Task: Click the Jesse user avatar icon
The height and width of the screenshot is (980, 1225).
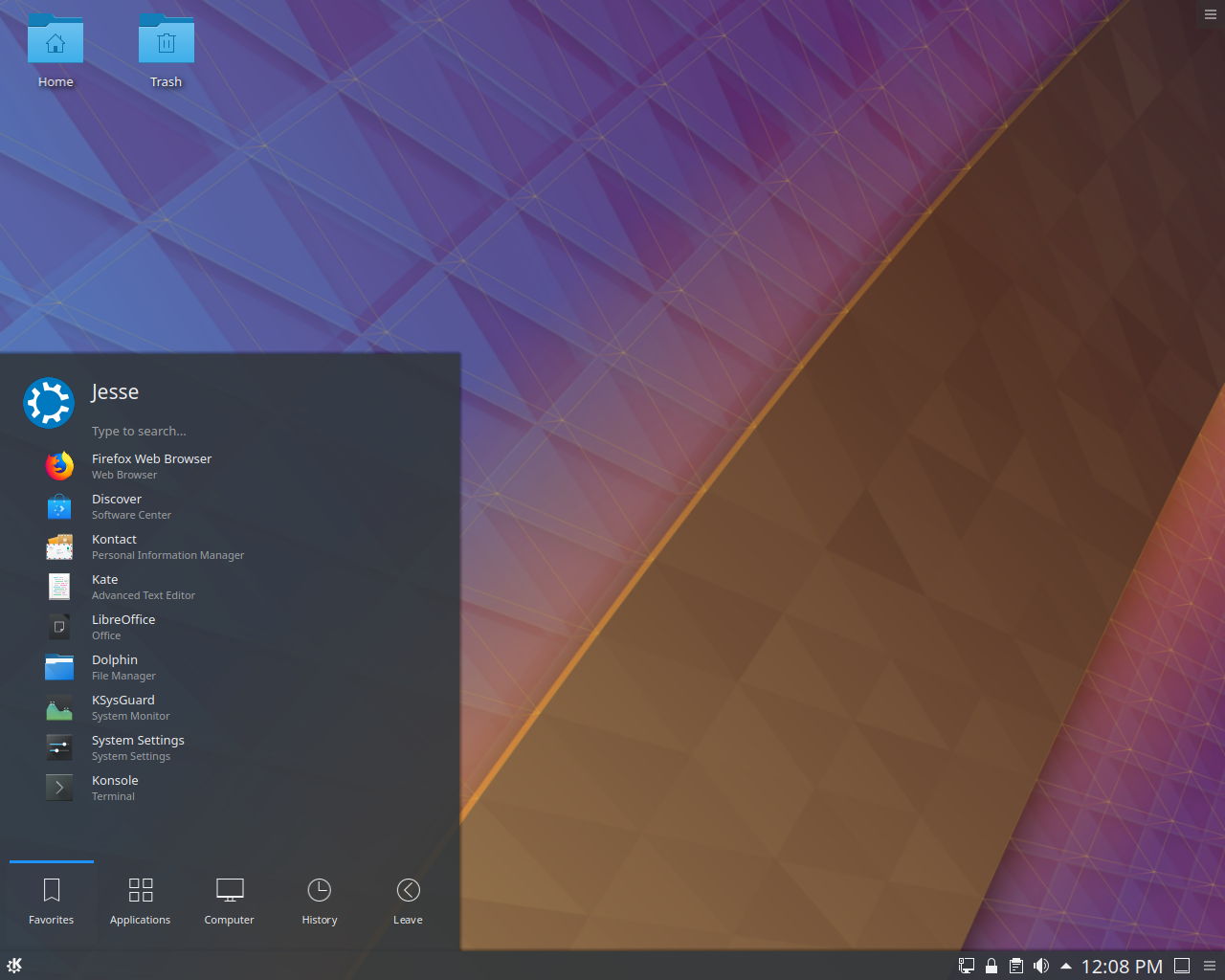Action: click(x=49, y=403)
